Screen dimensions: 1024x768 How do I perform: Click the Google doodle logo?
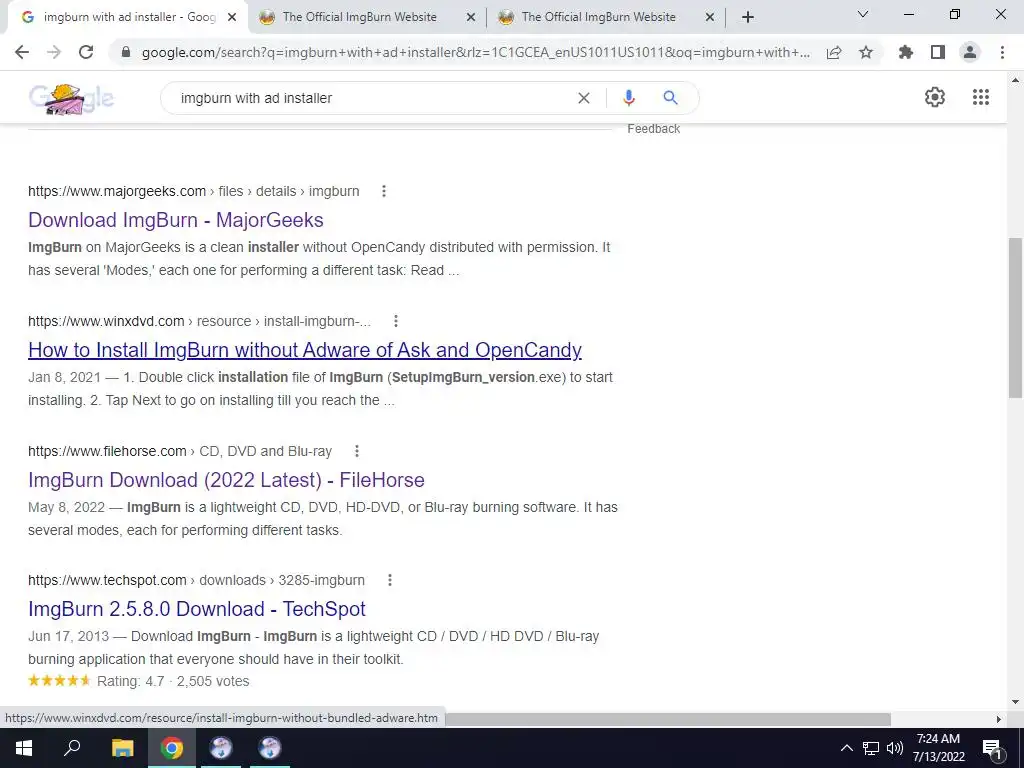[71, 99]
